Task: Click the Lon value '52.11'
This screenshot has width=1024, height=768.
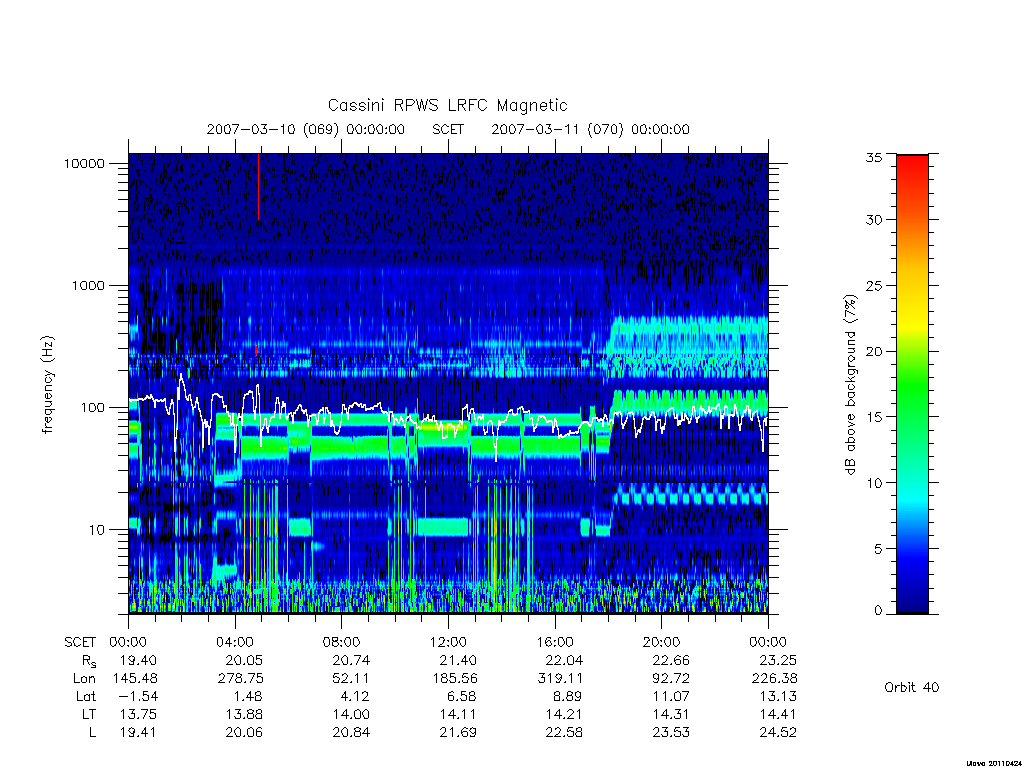Action: (x=351, y=679)
